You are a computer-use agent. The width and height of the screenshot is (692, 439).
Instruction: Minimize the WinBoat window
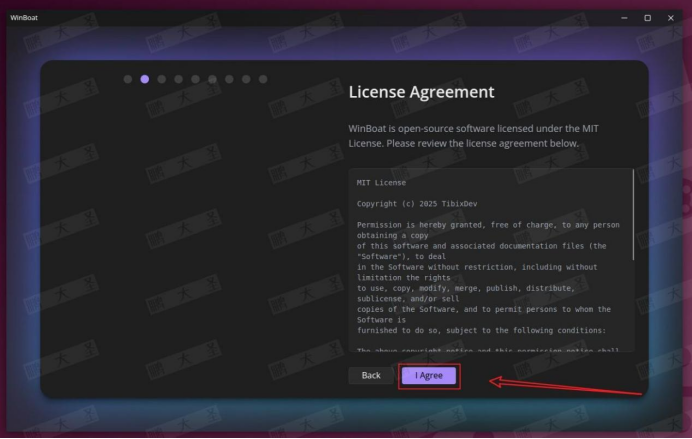[625, 18]
